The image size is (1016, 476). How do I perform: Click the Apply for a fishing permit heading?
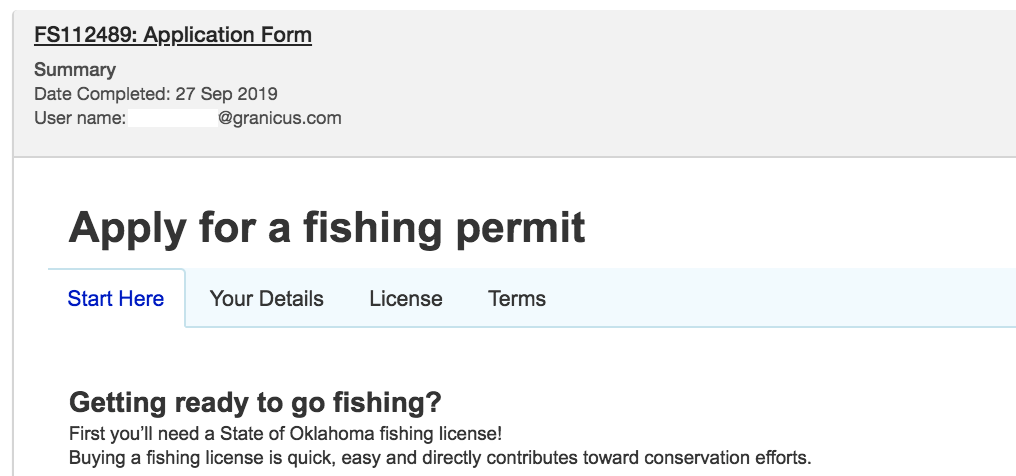point(326,228)
